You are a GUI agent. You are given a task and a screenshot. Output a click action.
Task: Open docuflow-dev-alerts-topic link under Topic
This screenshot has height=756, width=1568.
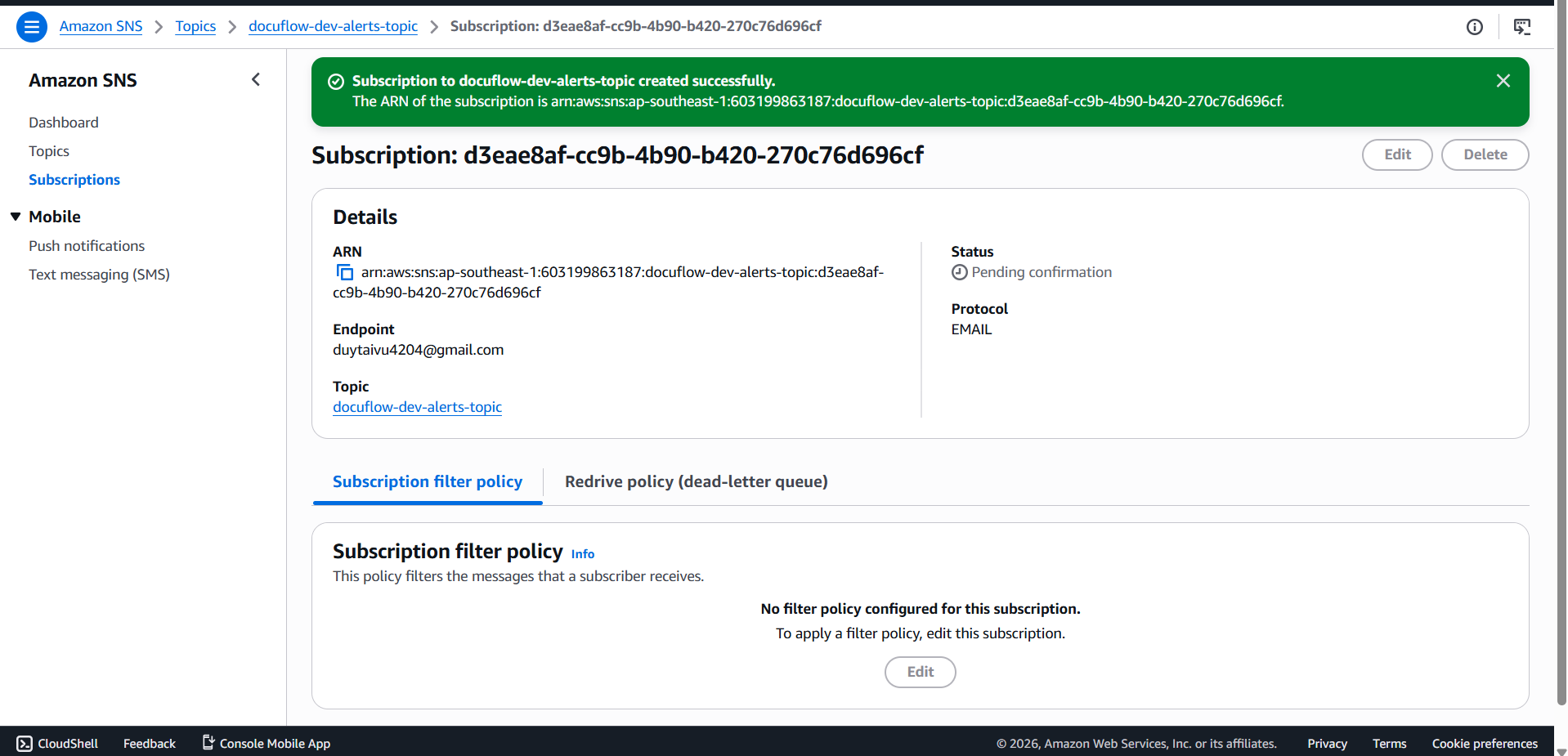417,407
